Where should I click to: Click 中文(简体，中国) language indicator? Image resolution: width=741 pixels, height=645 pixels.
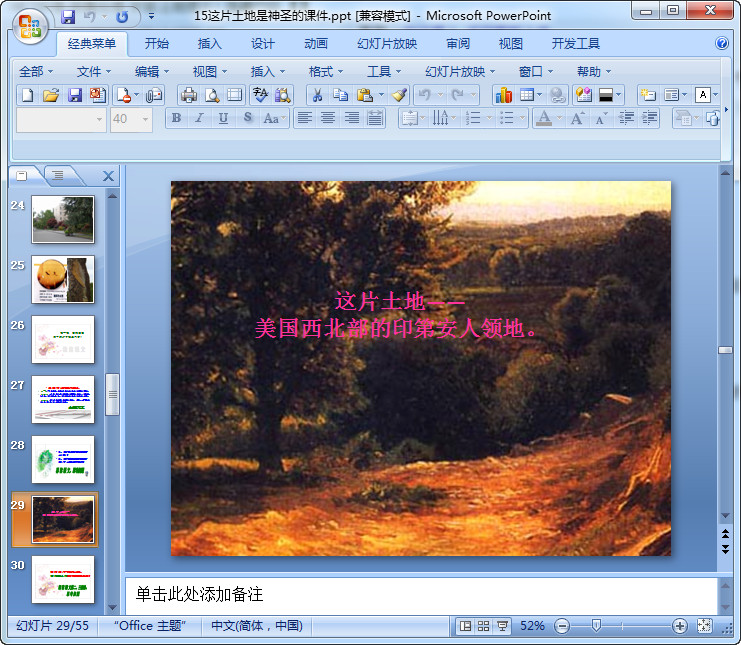[257, 626]
